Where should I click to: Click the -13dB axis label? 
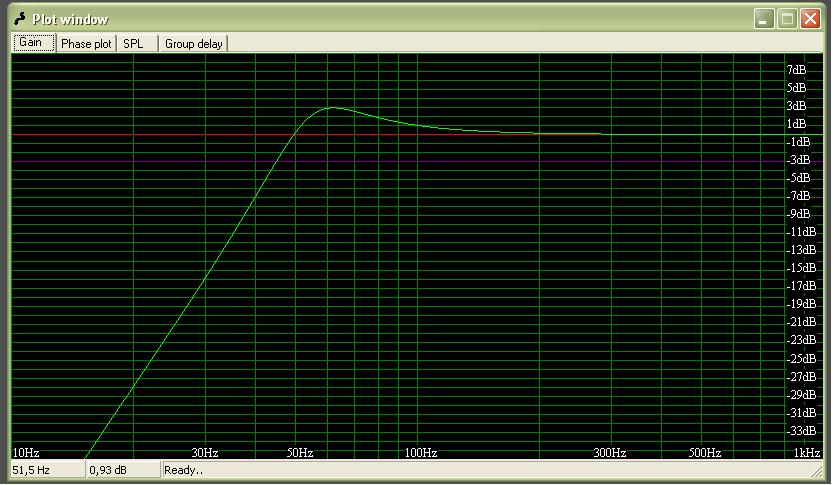click(x=801, y=250)
